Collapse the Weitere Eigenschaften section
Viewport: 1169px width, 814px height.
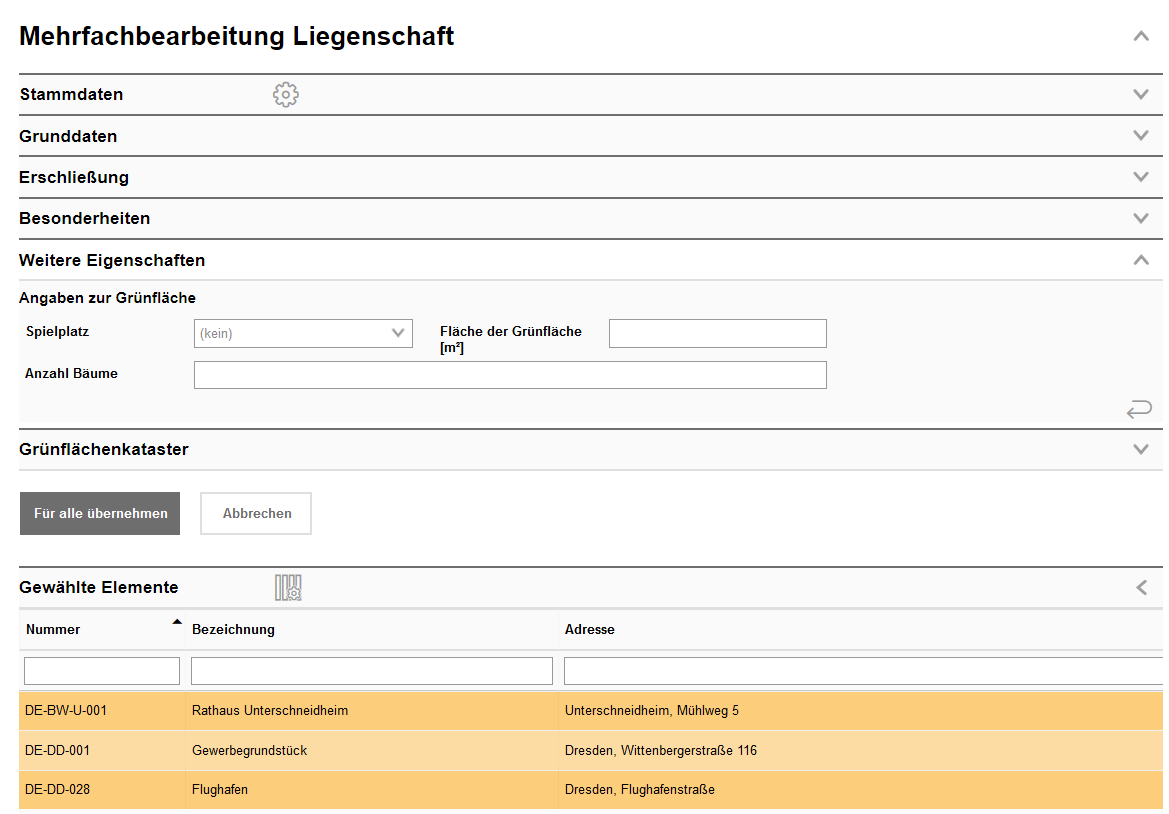tap(1141, 258)
